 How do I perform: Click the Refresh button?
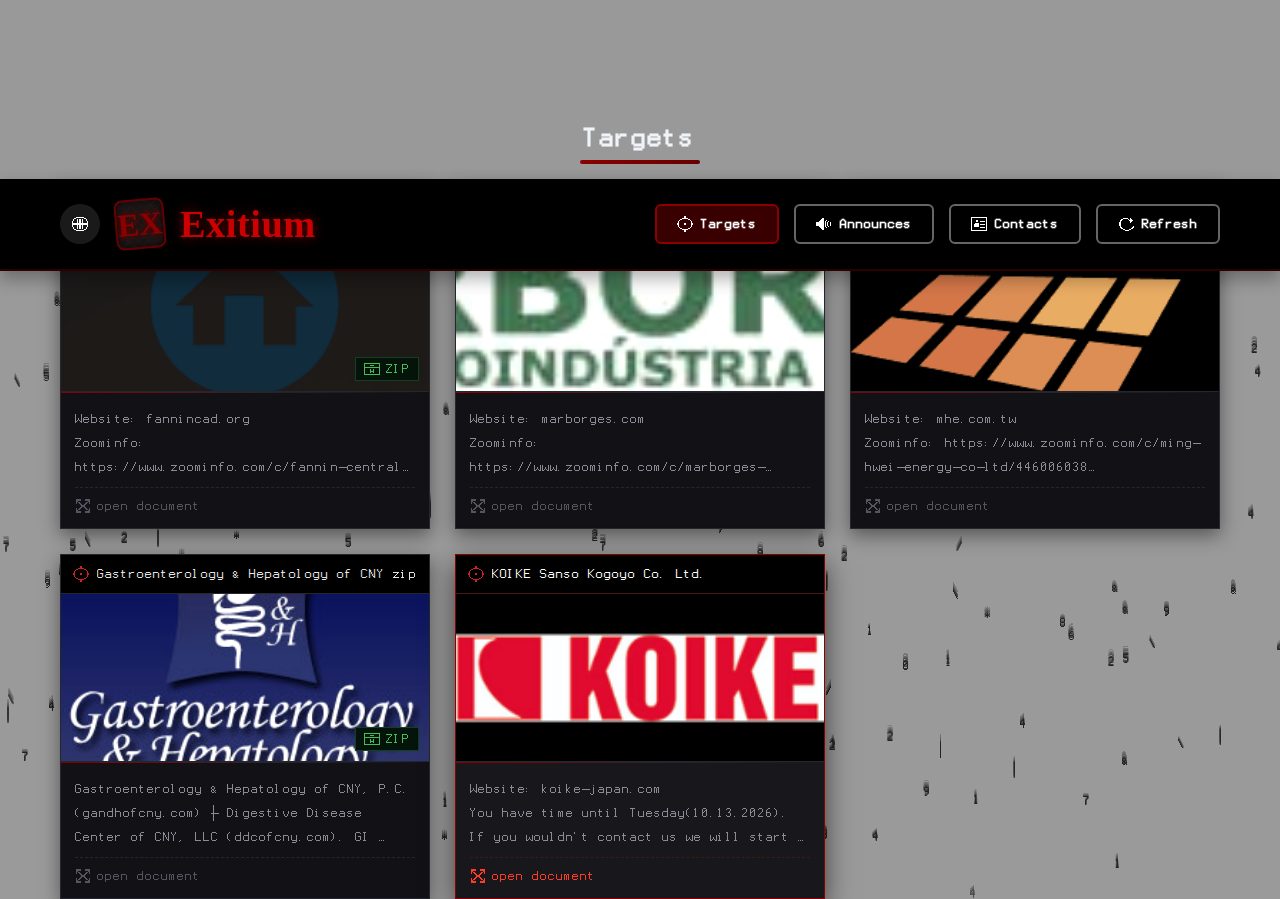coord(1158,224)
